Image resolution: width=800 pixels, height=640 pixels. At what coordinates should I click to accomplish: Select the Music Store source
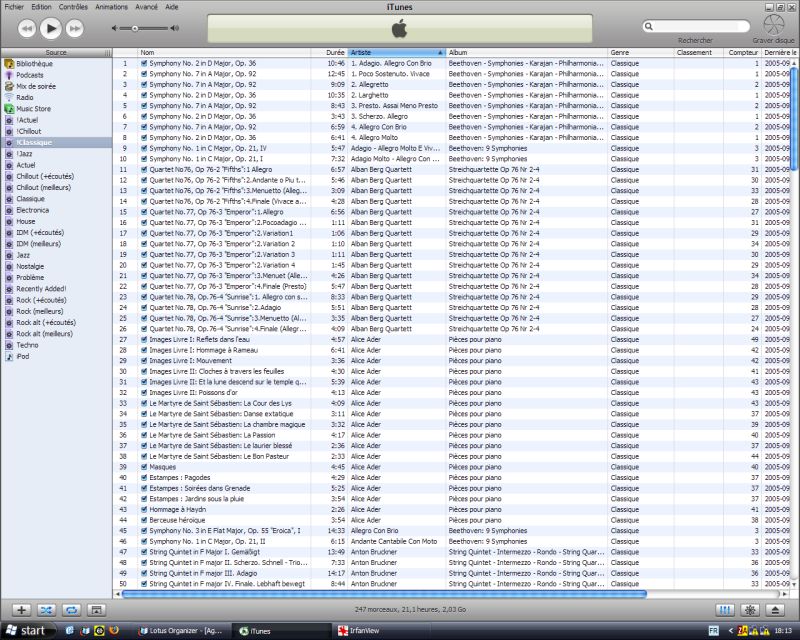pos(33,108)
